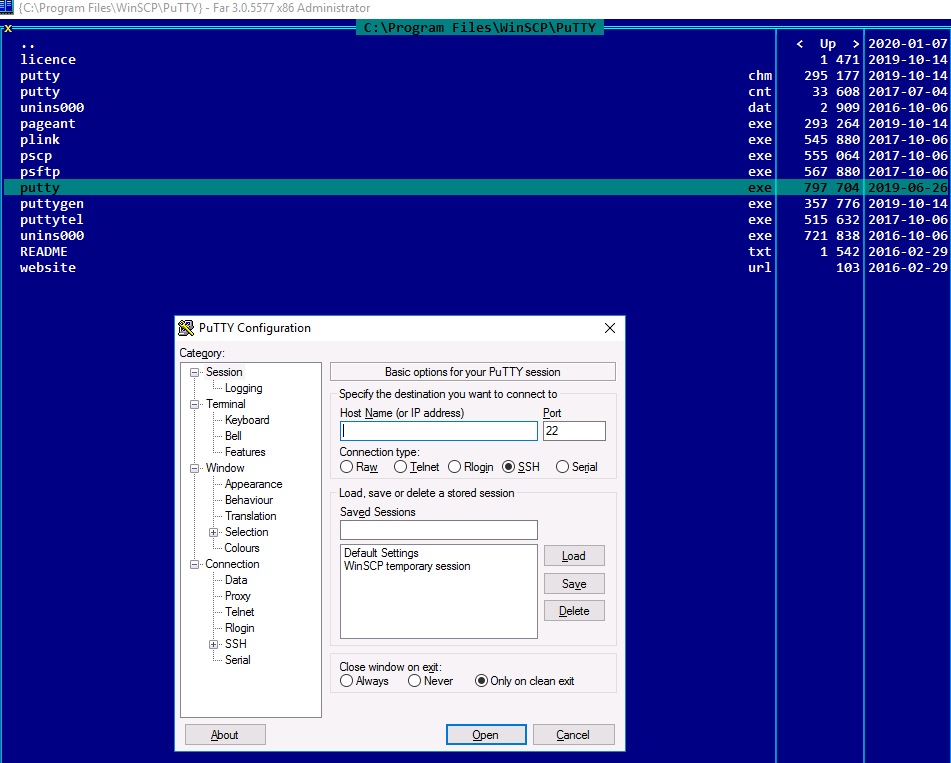Viewport: 951px width, 763px height.
Task: Focus the Saved Sessions name field
Action: (439, 530)
